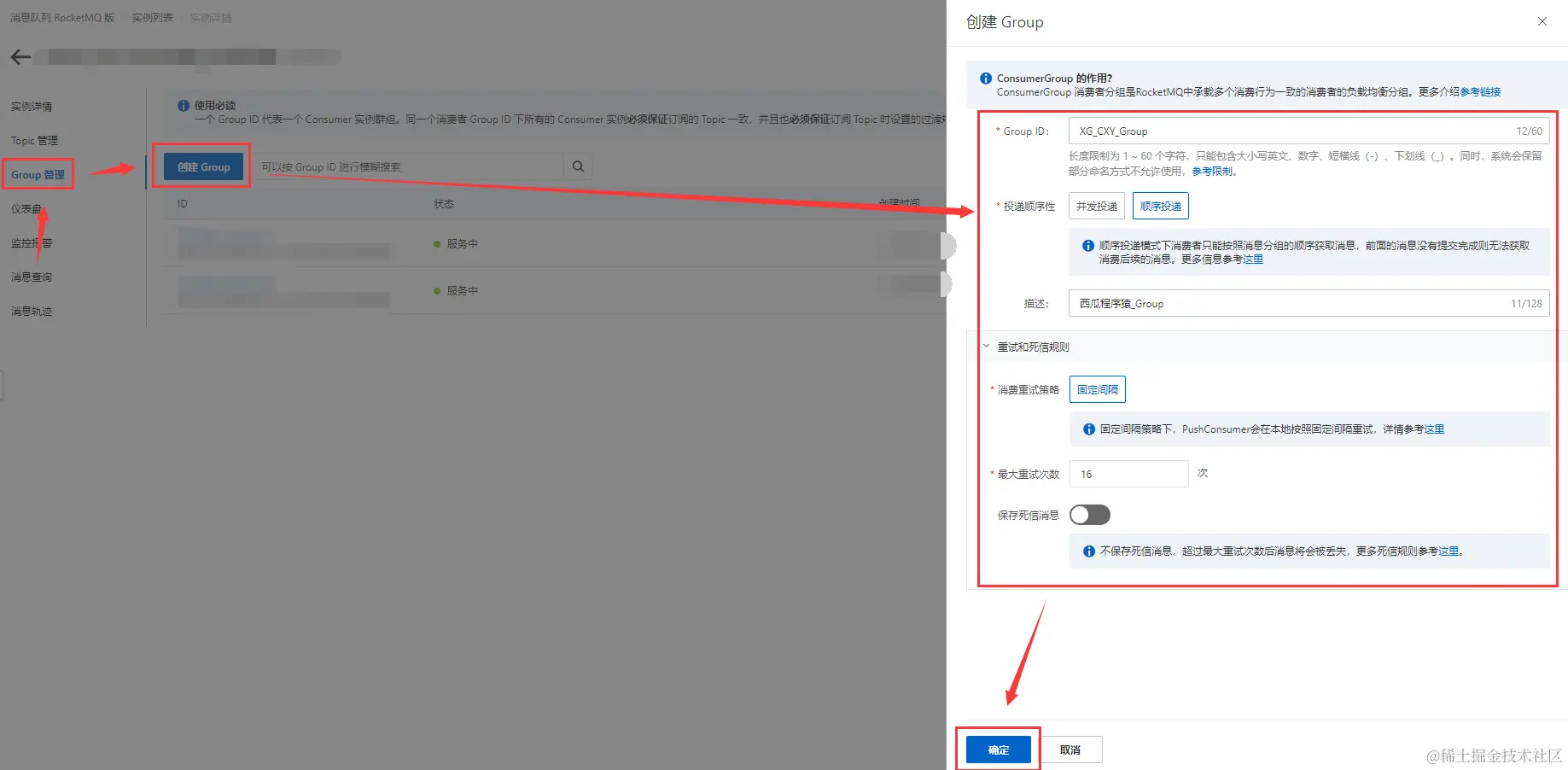This screenshot has height=770, width=1568.
Task: Open 实例详情 in sidebar
Action: coord(32,107)
